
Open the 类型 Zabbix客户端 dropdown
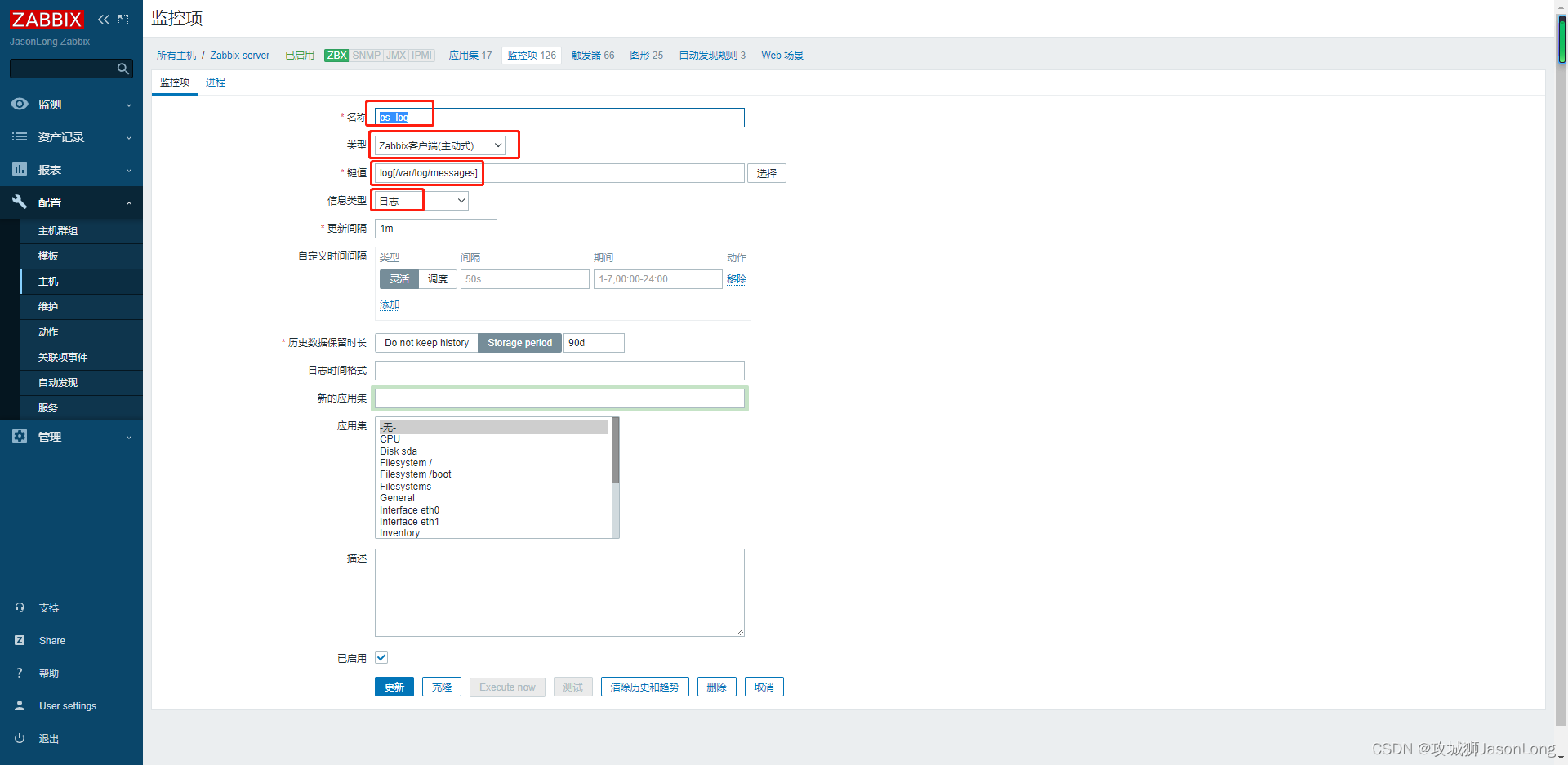click(x=440, y=145)
